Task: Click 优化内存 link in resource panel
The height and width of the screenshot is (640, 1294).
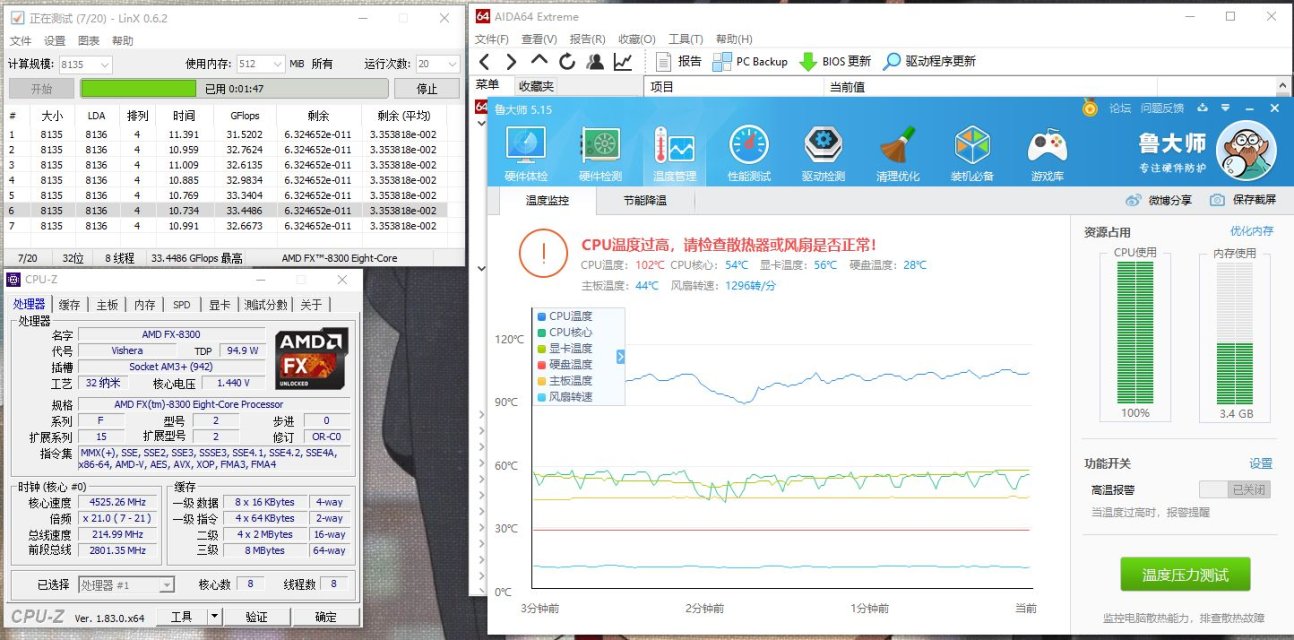Action: tap(1252, 231)
